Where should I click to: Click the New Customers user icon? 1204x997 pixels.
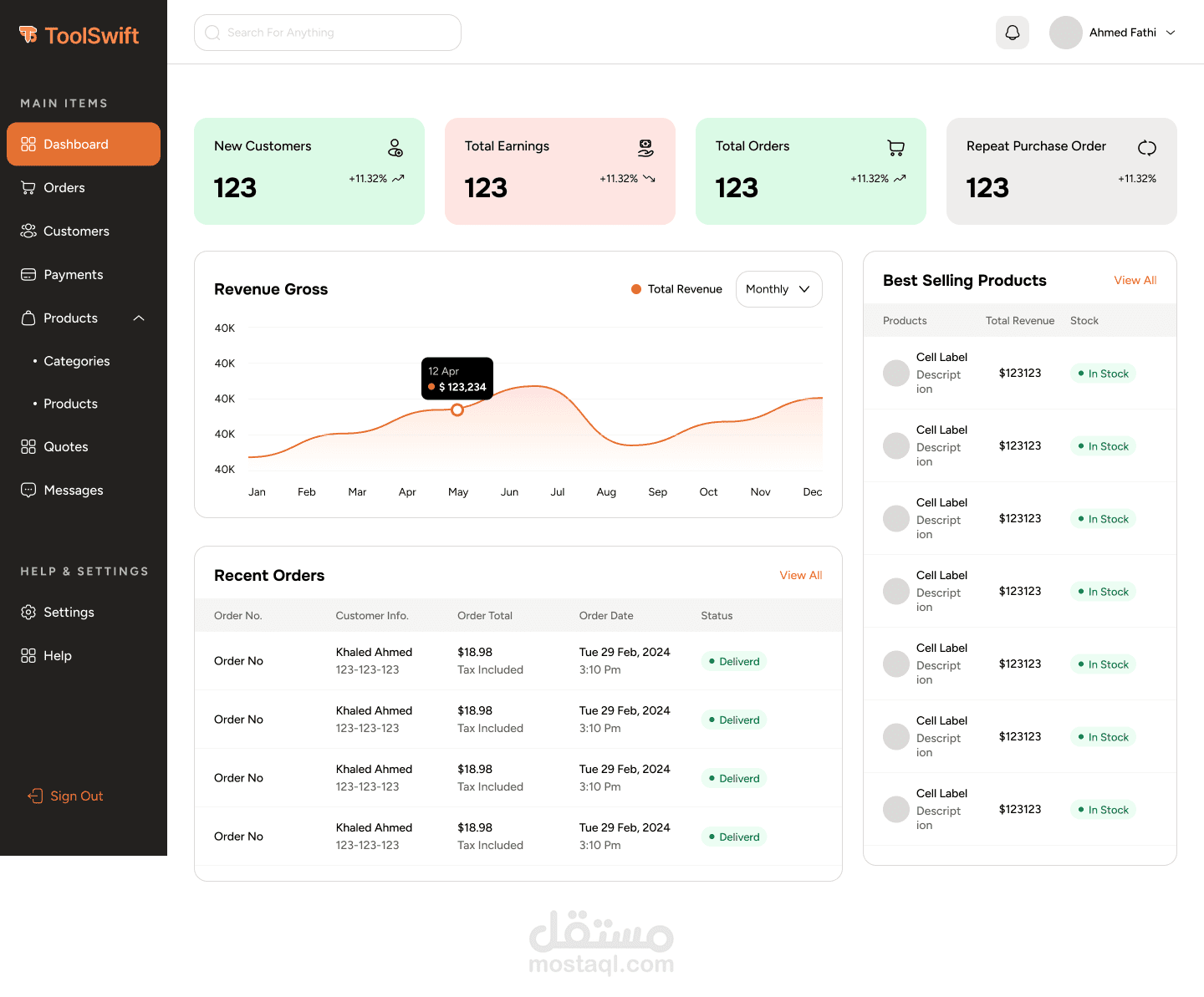[x=395, y=148]
